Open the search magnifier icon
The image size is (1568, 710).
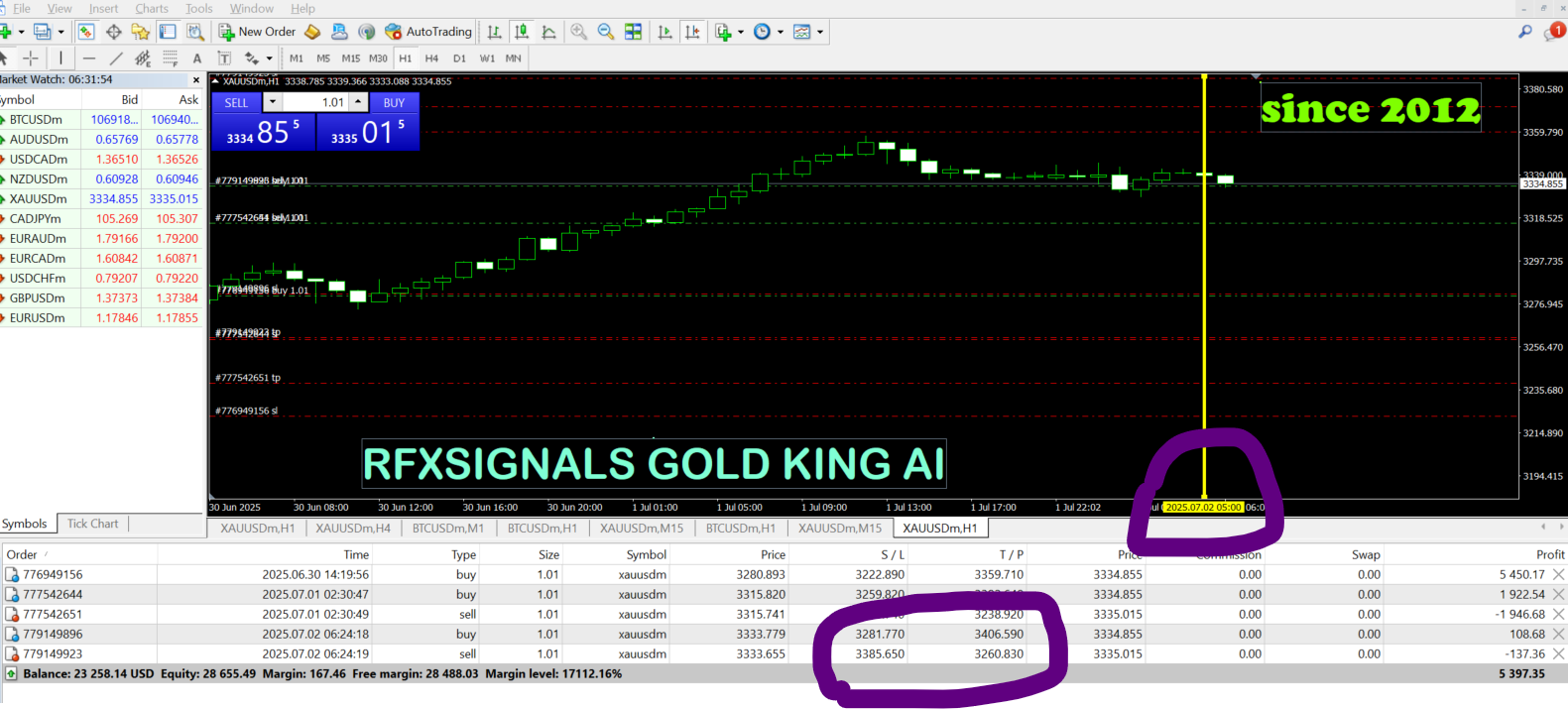point(1525,32)
